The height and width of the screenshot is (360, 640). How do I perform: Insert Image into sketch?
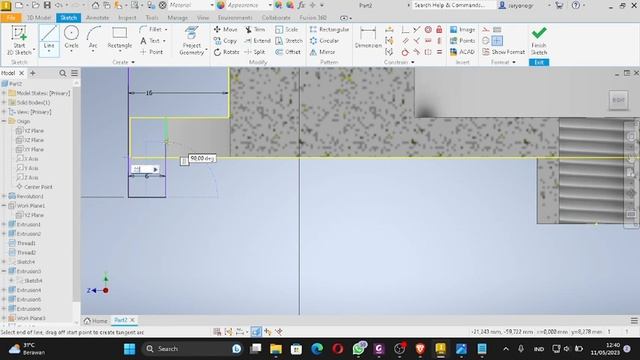click(x=462, y=29)
